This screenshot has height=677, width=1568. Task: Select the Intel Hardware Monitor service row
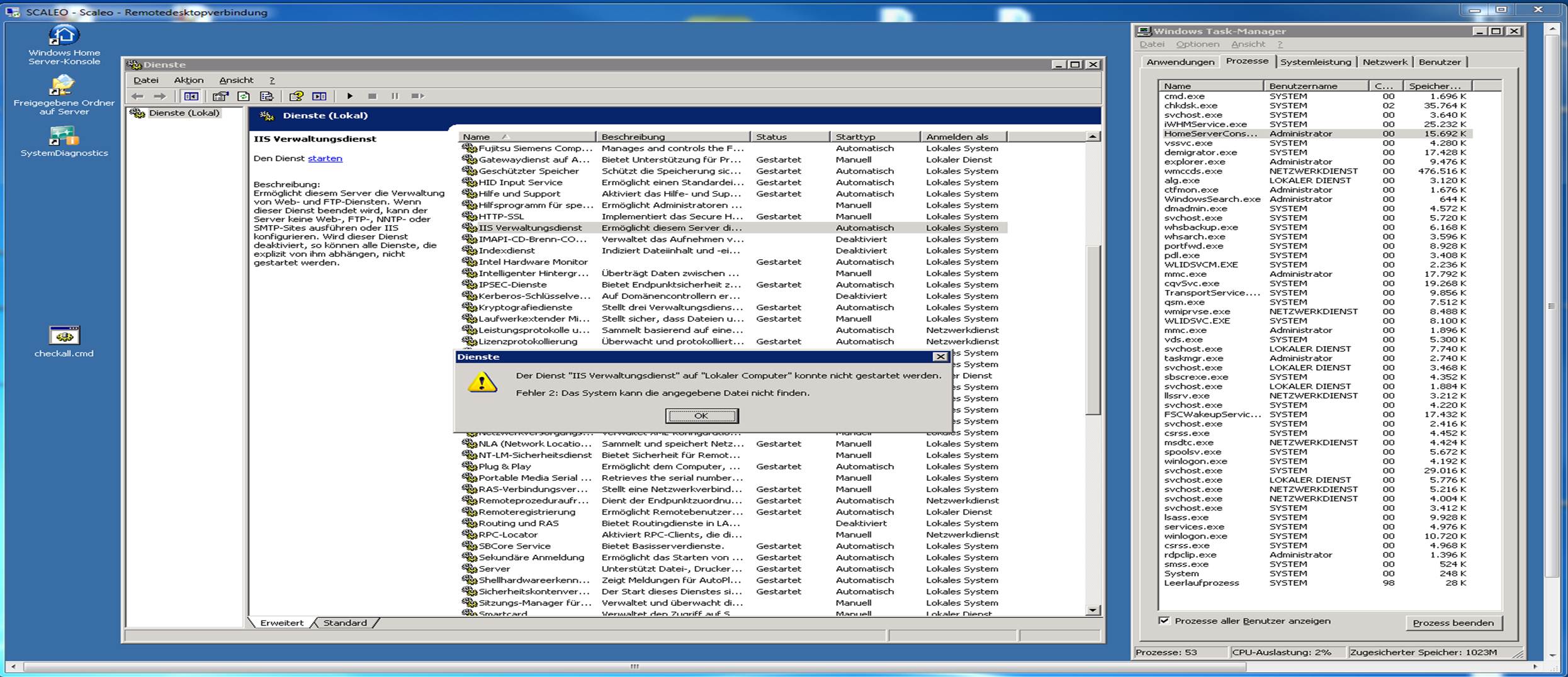(733, 262)
